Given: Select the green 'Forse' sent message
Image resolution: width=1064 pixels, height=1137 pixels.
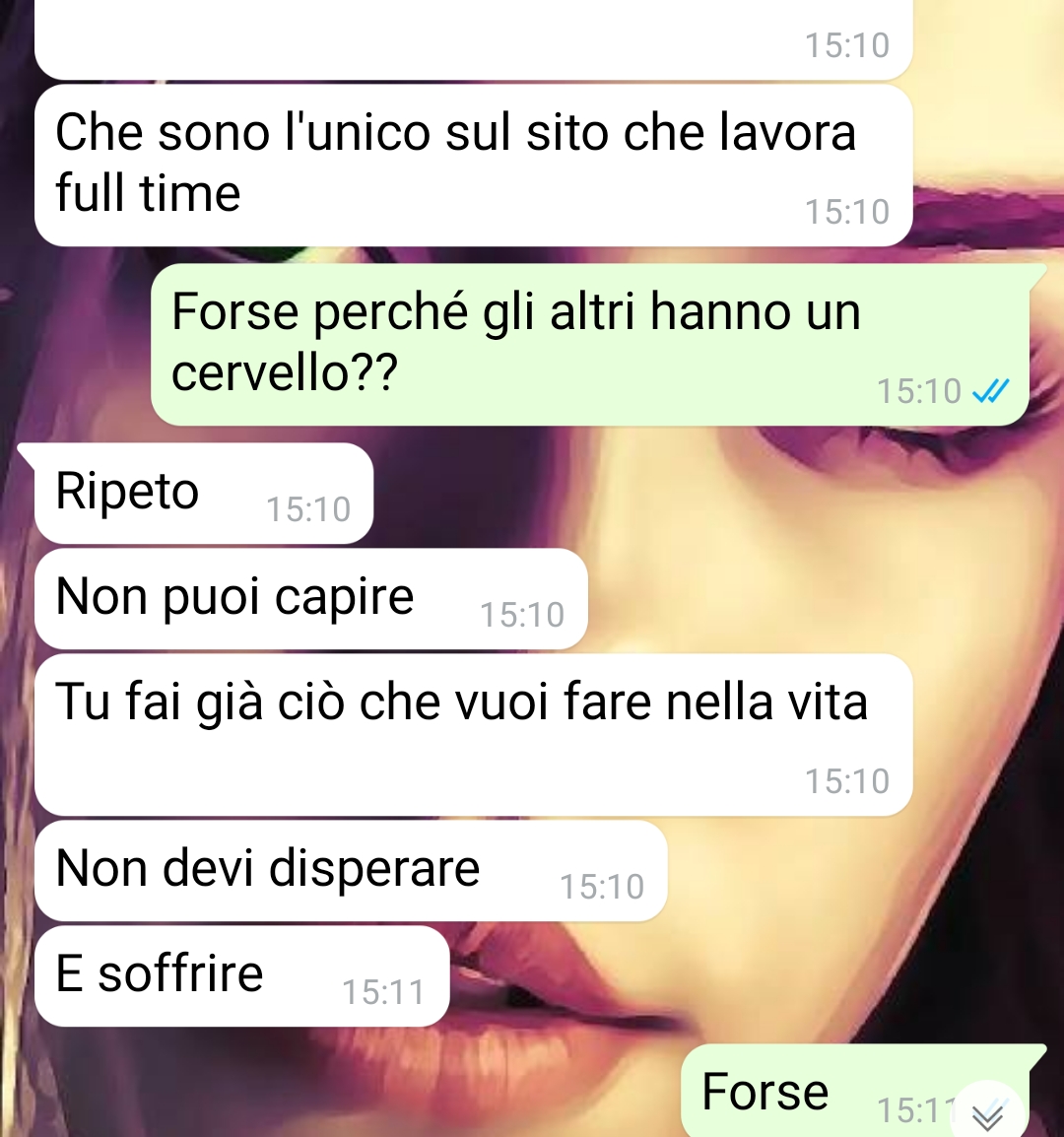Looking at the screenshot, I should [x=856, y=1092].
